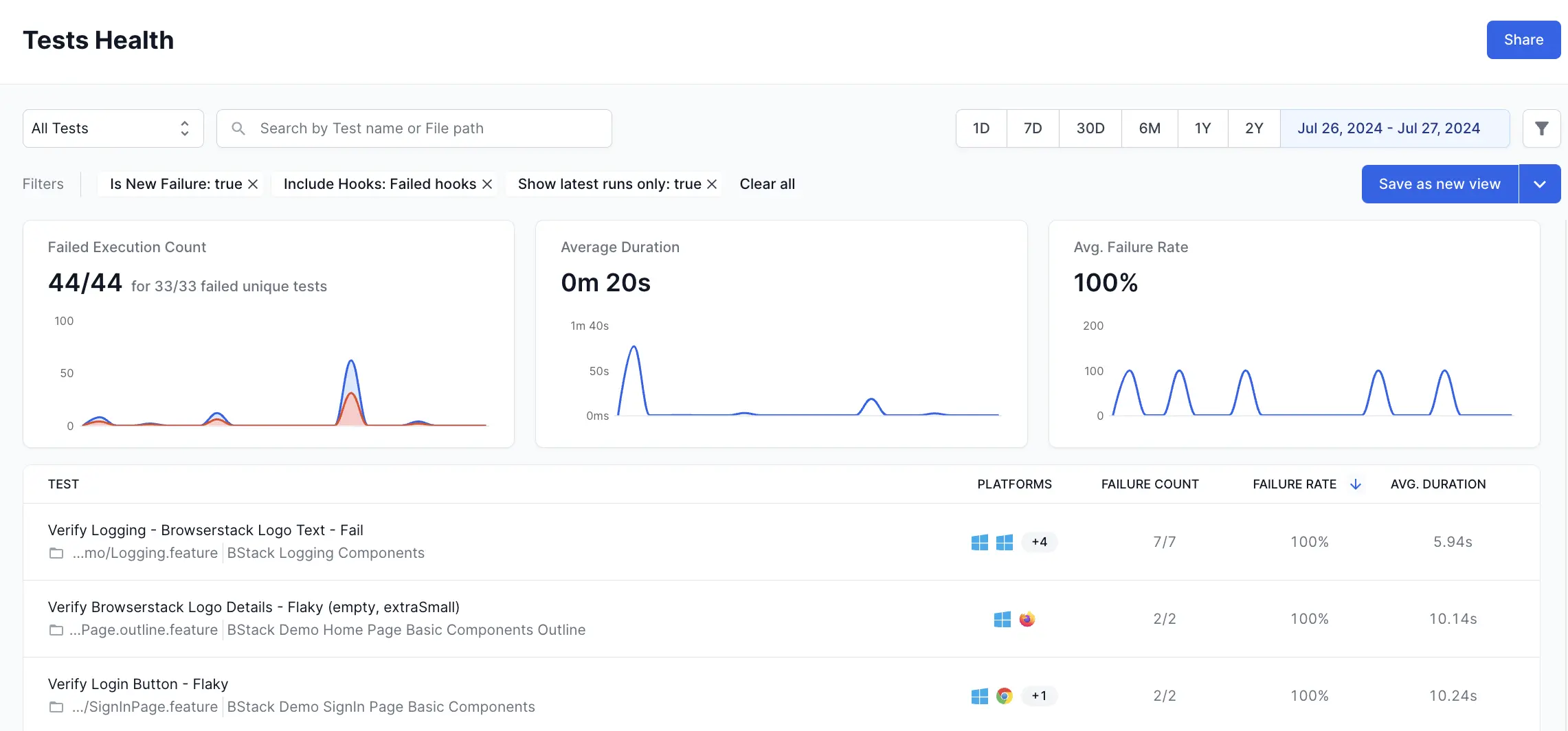Select the 30D time range
This screenshot has width=1568, height=731.
tap(1090, 128)
